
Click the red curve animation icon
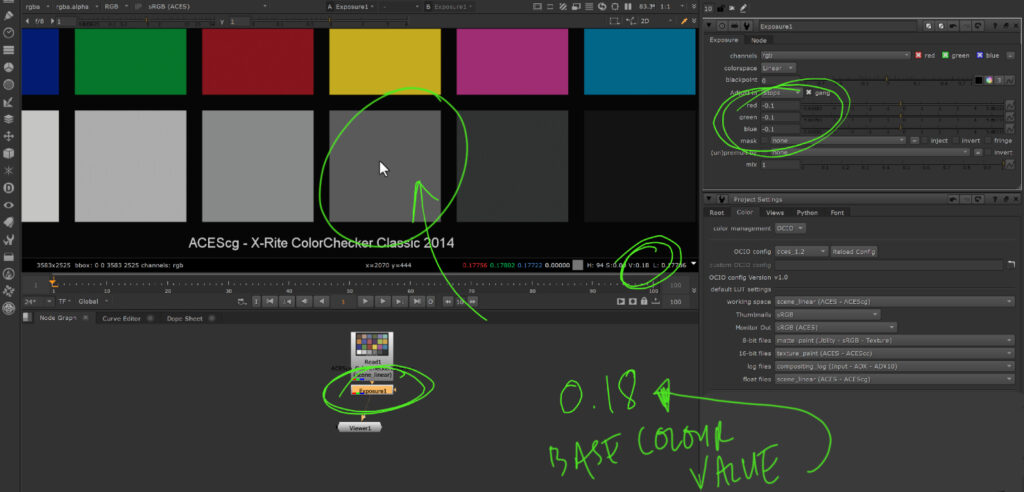pos(1012,105)
